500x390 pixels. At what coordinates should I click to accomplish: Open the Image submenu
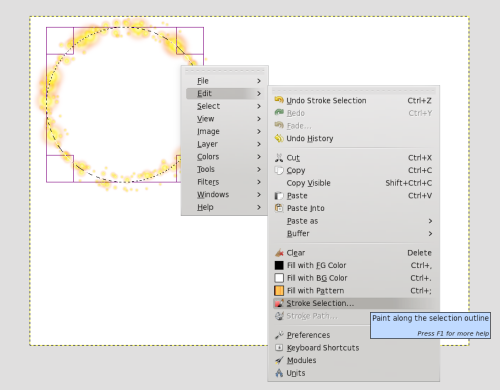click(x=224, y=131)
